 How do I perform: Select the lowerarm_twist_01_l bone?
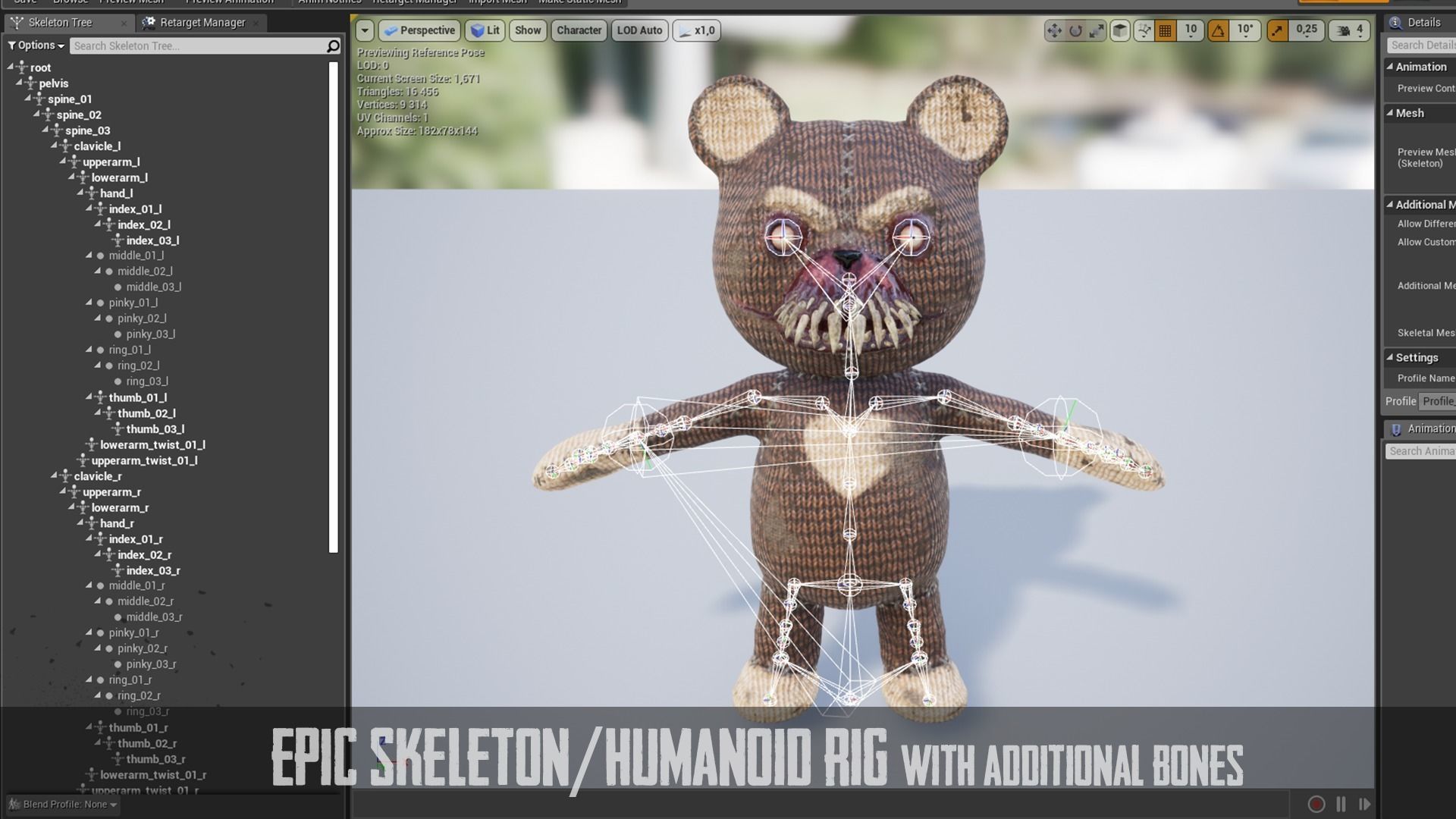(153, 445)
